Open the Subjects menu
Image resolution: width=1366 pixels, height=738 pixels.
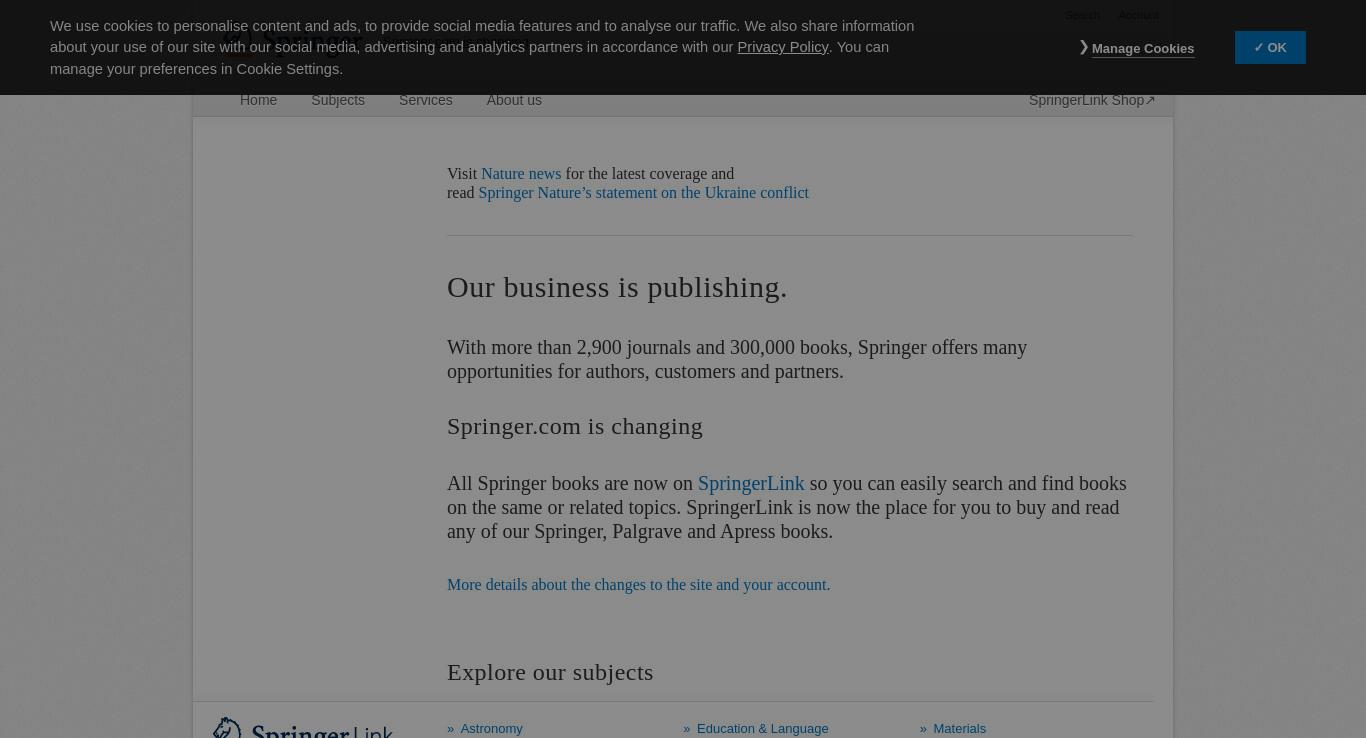338,100
